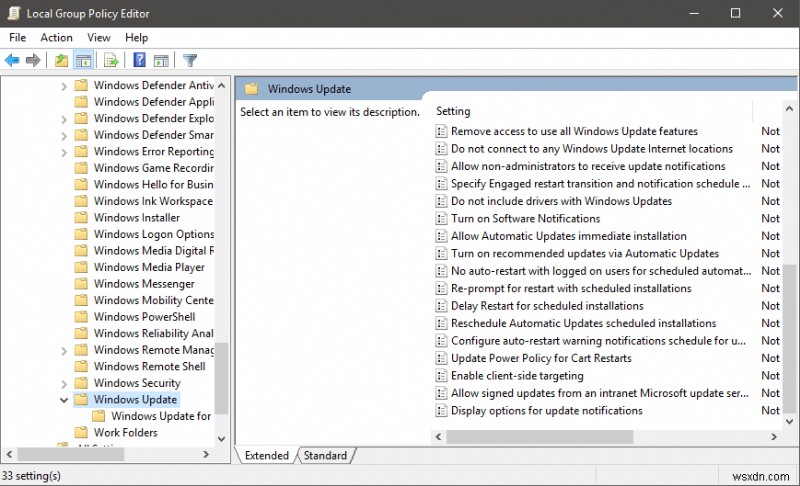Expand Windows Defender Exploit Guard node
Screen dimensions: 800x486
click(64, 119)
